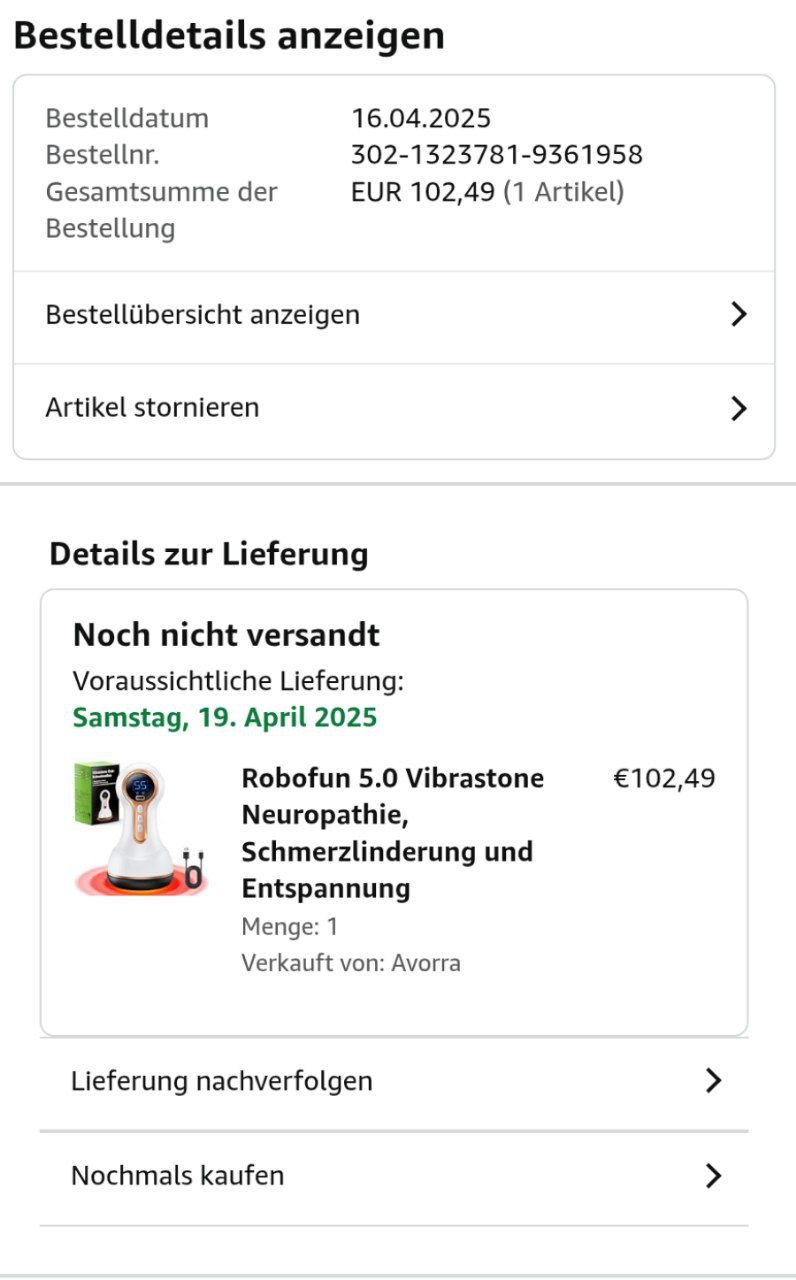
Task: Click chevron arrow beside Lieferung nachverfolgen
Action: click(x=713, y=1081)
